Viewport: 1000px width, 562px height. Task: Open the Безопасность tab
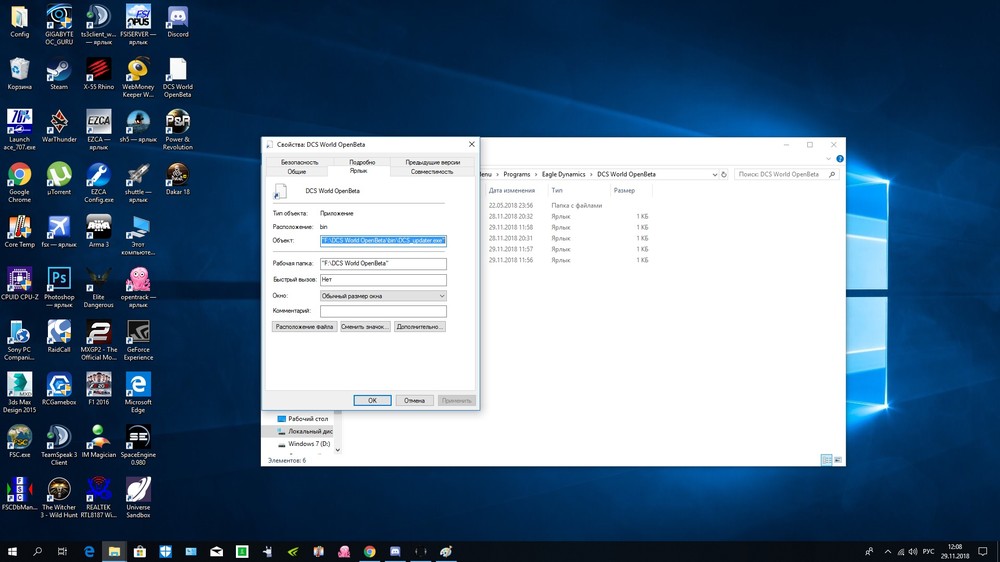(299, 162)
